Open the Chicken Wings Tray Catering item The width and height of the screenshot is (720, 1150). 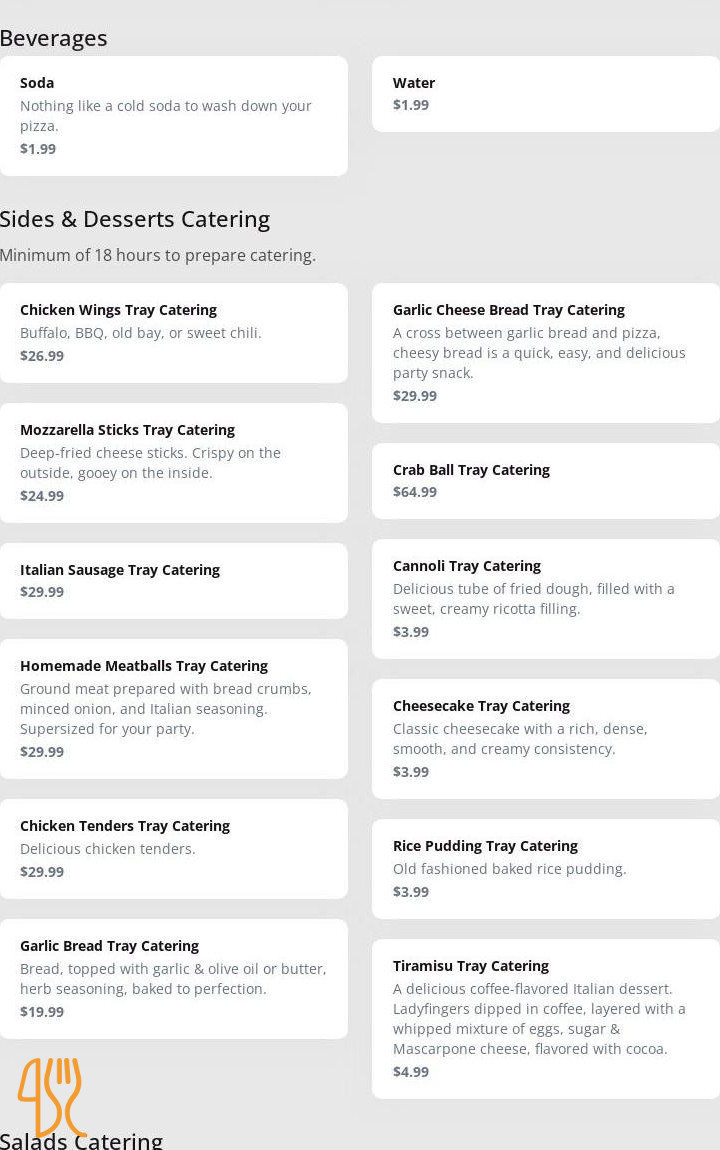click(x=174, y=333)
